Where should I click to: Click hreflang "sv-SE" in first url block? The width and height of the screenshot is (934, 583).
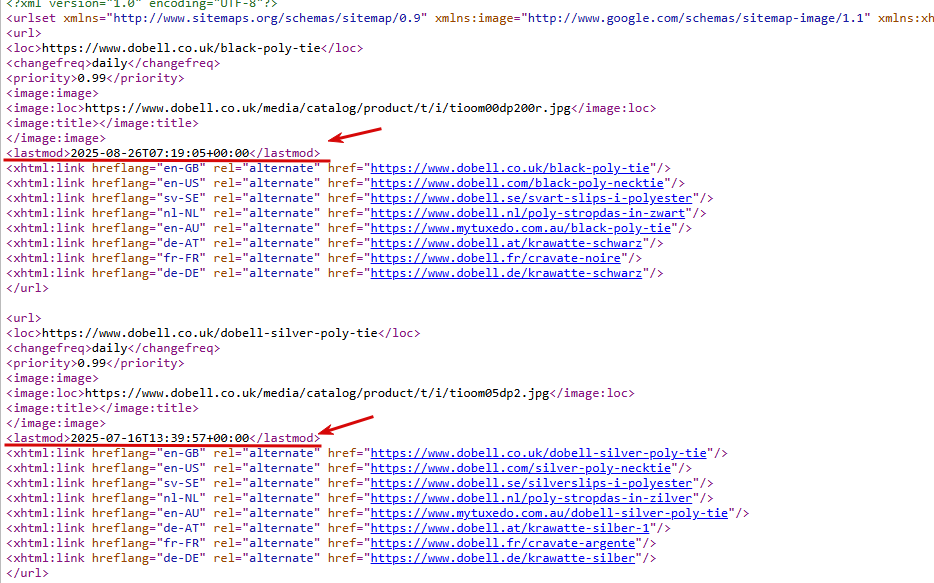181,198
